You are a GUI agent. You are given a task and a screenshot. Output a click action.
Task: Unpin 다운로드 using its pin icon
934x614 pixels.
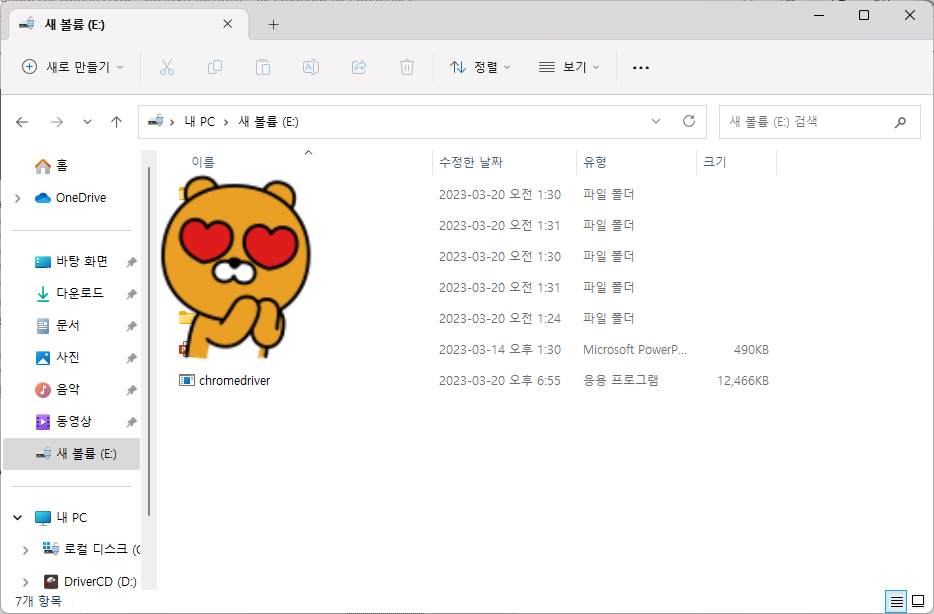pyautogui.click(x=132, y=294)
